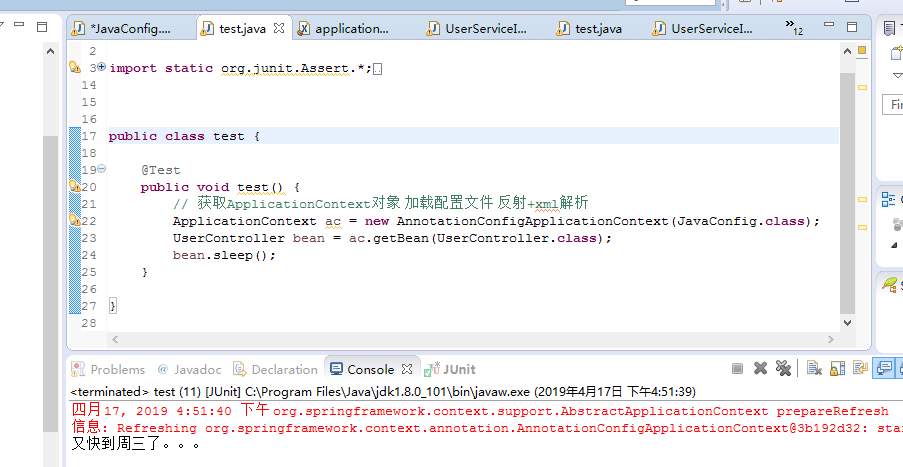Click the Outline icon in right panel
This screenshot has width=903, height=467.
888,199
